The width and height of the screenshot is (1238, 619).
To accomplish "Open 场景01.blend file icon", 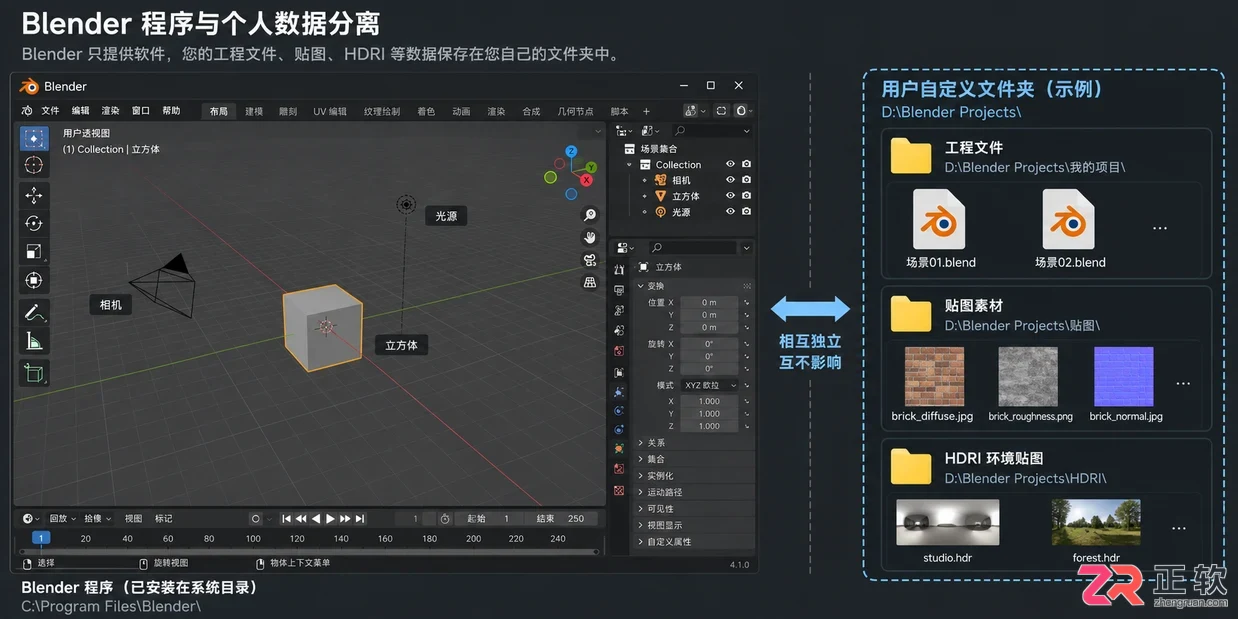I will [939, 220].
